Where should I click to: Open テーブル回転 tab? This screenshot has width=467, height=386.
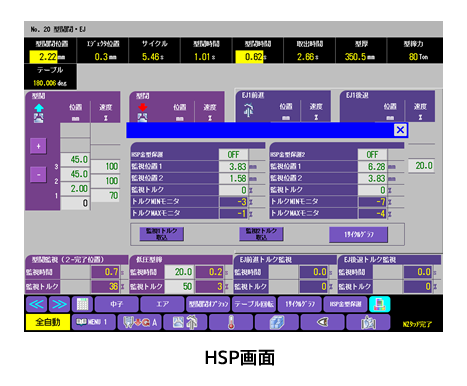coord(254,304)
